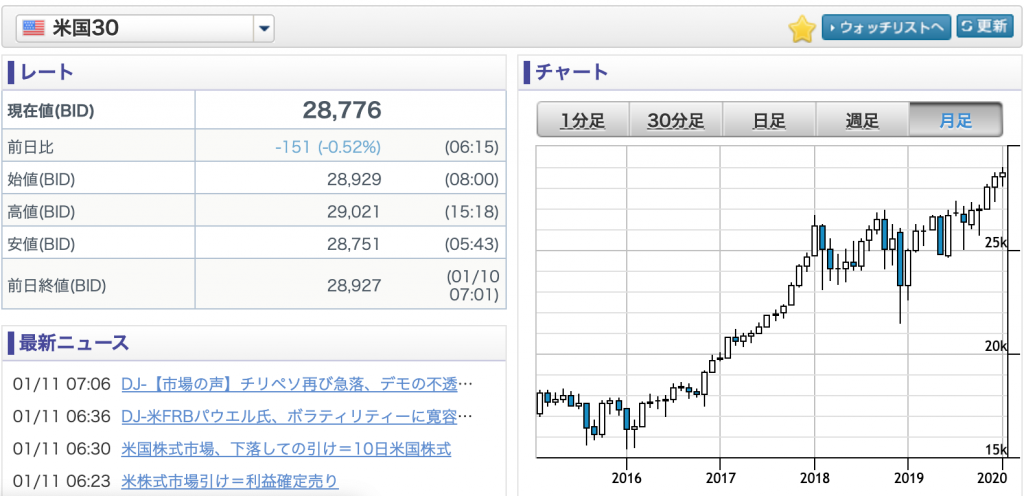Click the 2017 label on chart axis
Screen dimensions: 1024x496
(x=720, y=477)
